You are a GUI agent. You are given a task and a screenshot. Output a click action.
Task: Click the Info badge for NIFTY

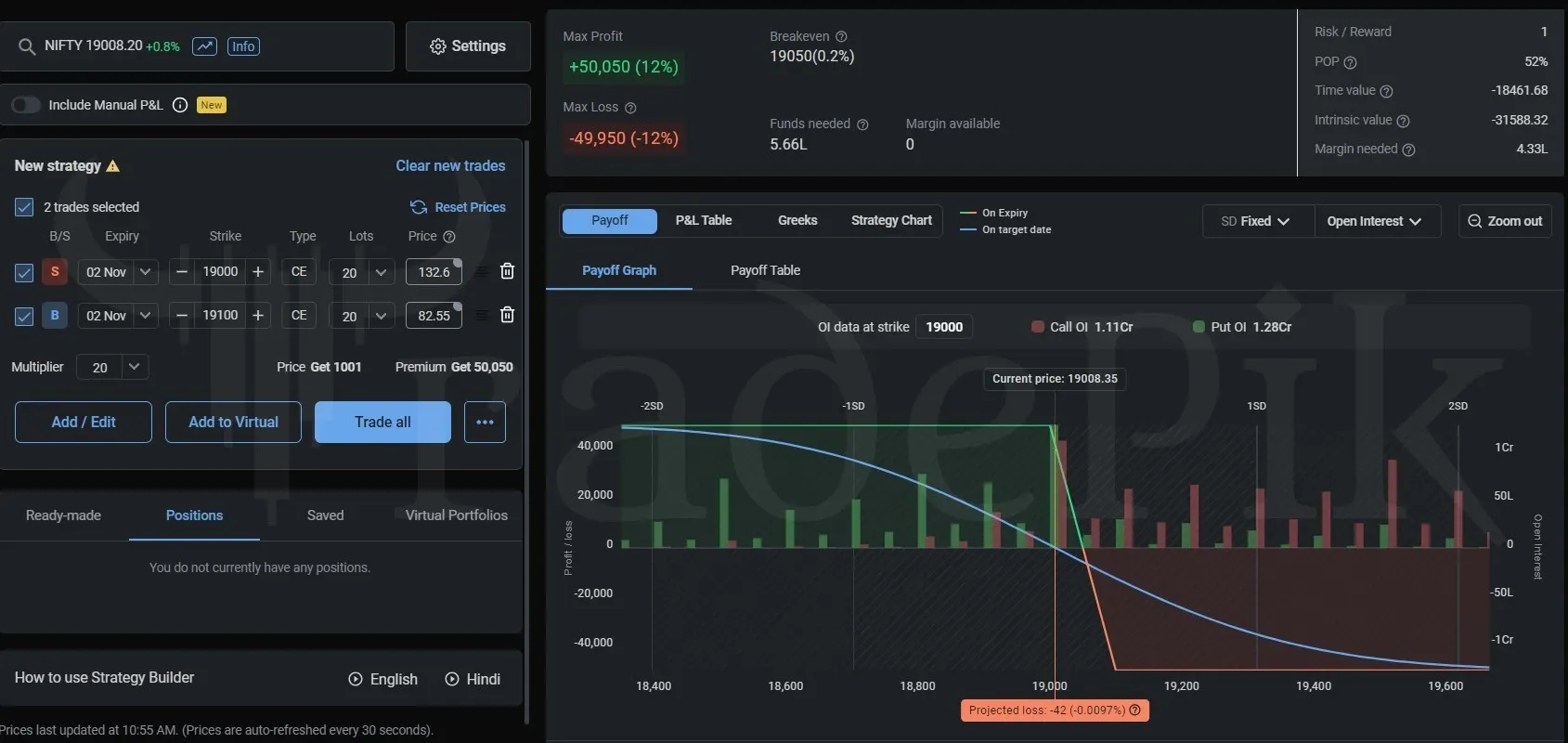point(243,46)
